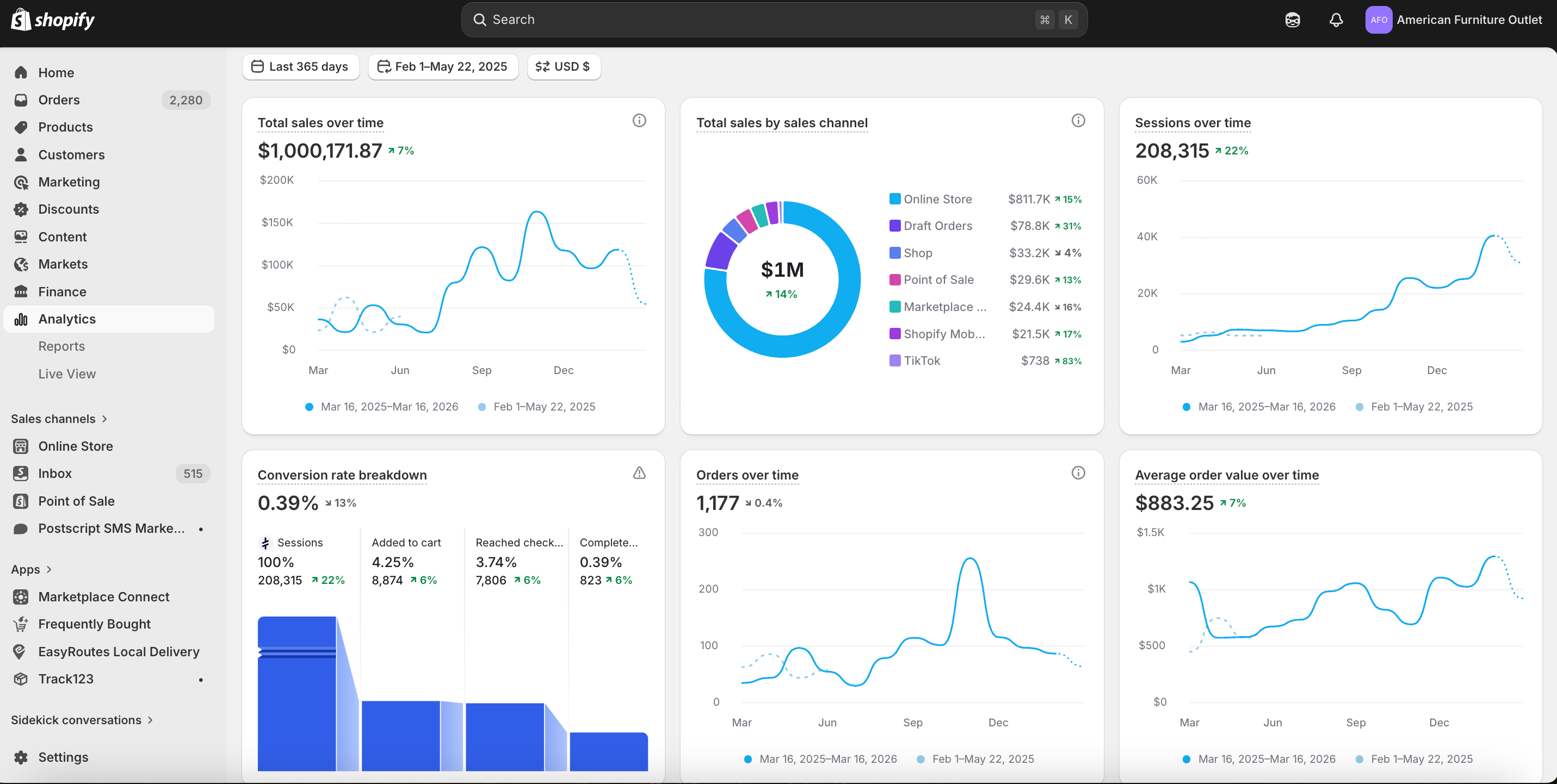Open Products via its tag icon
Viewport: 1557px width, 784px height.
click(21, 127)
